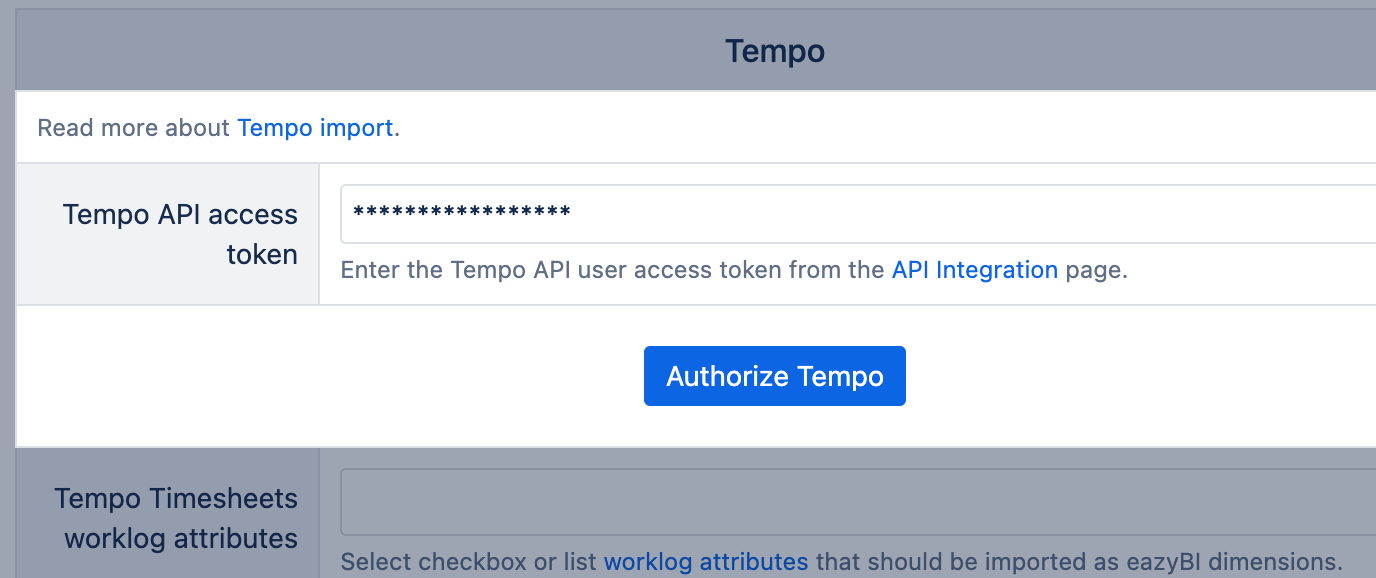Focus the Tempo API access token field

858,214
